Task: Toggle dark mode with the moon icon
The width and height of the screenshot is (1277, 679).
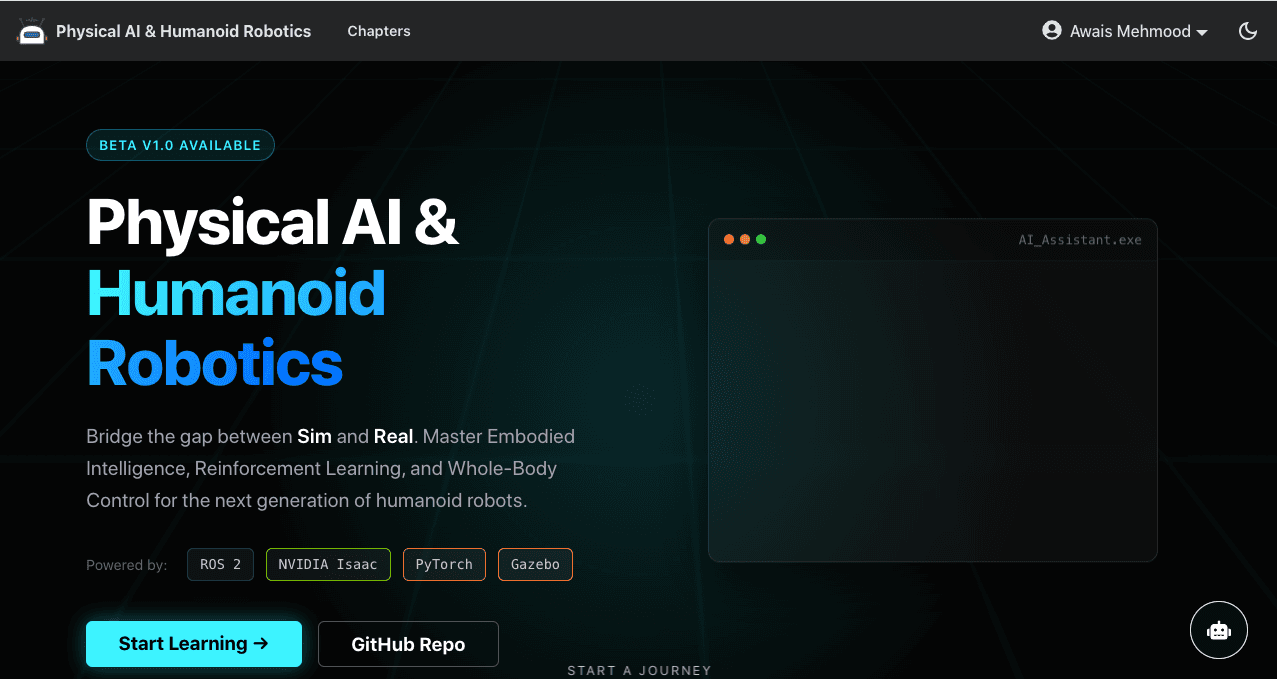Action: (x=1247, y=31)
